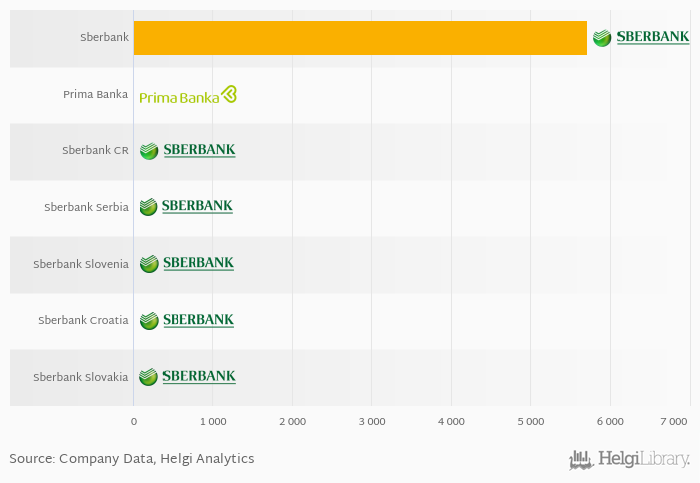The width and height of the screenshot is (700, 483).
Task: Open the HelgiLibrary logo link
Action: coord(629,459)
